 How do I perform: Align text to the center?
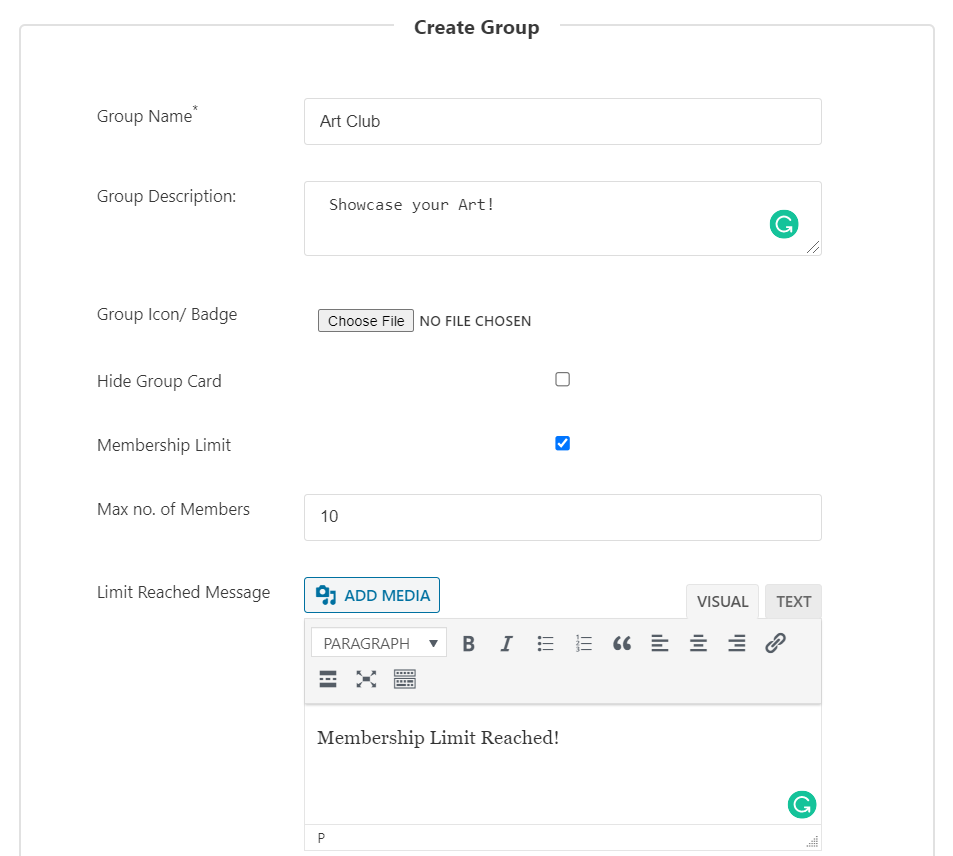coord(697,643)
